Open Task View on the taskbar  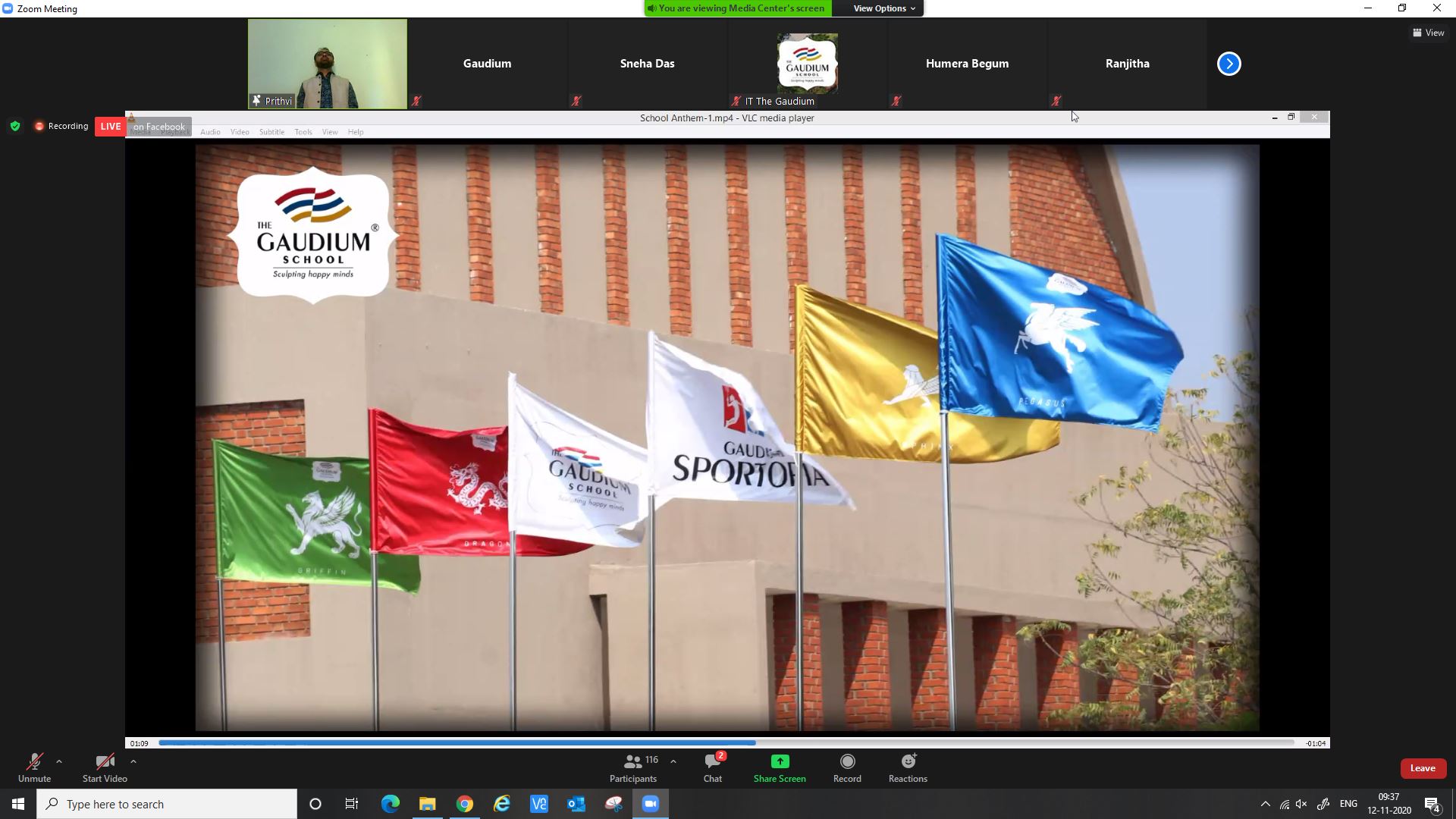pos(352,804)
